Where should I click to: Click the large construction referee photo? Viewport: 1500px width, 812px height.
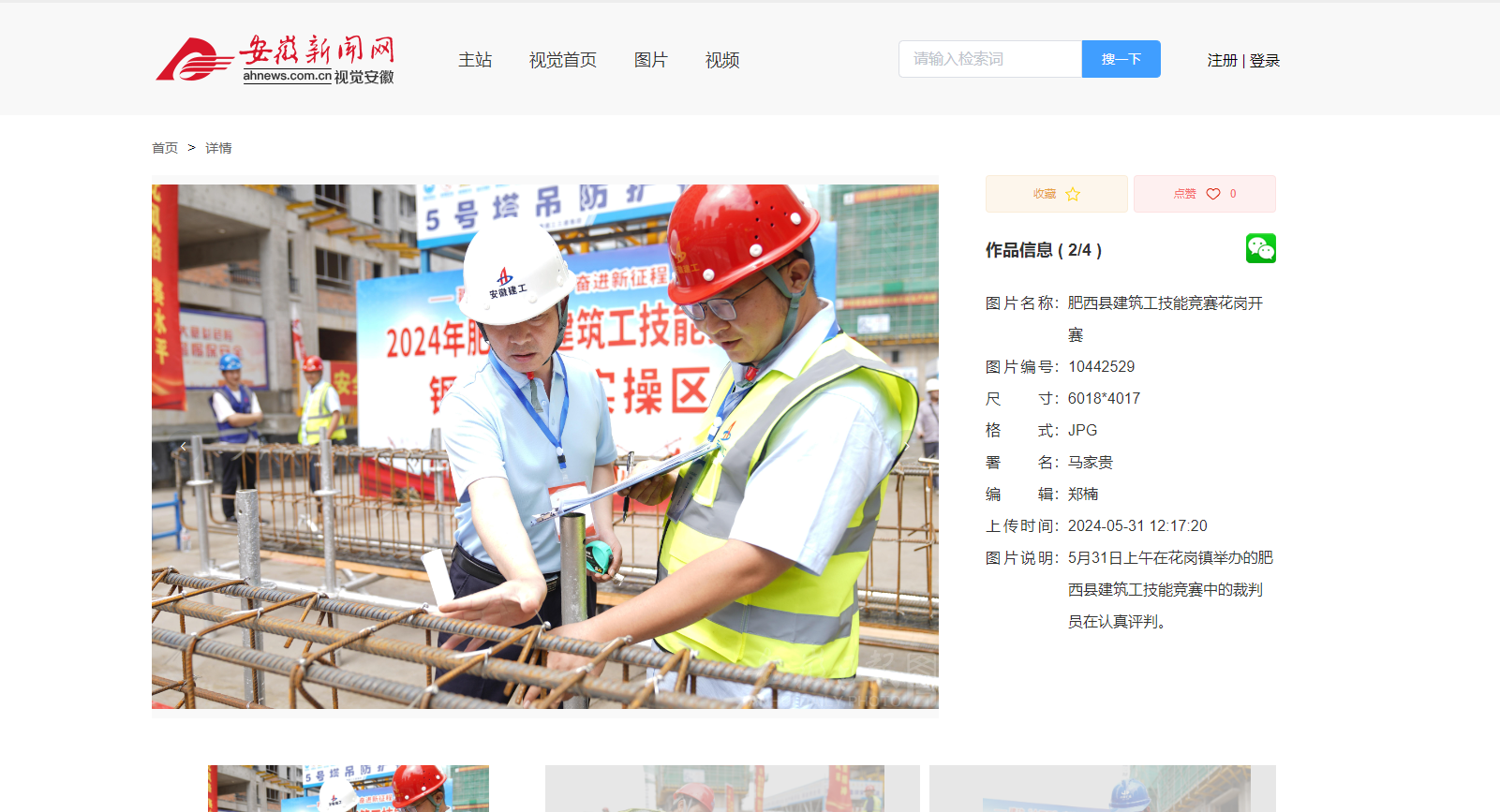(544, 446)
